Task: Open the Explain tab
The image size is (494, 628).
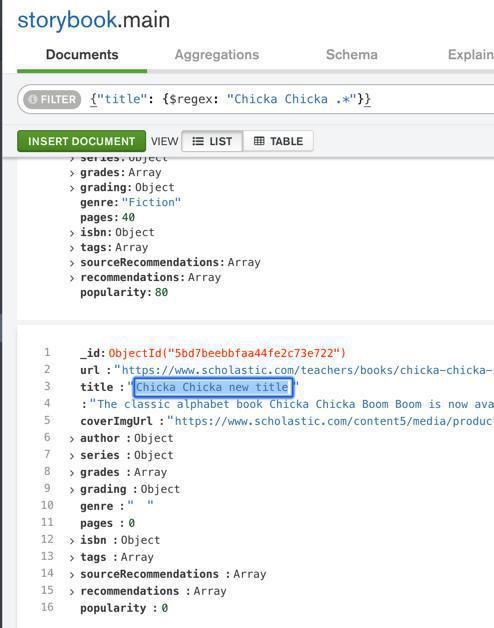Action: (x=471, y=55)
